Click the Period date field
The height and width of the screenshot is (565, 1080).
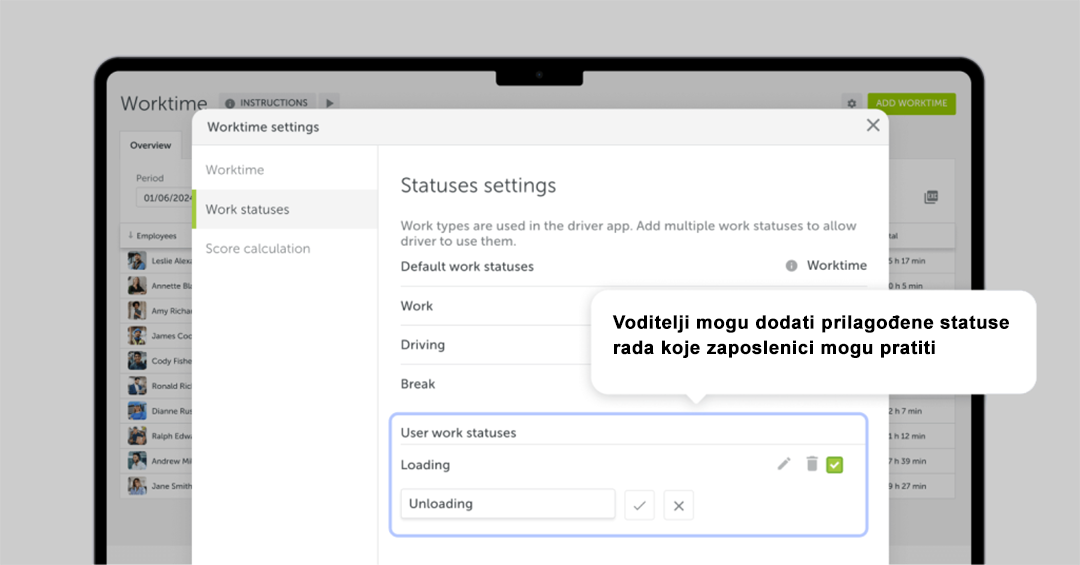point(164,198)
